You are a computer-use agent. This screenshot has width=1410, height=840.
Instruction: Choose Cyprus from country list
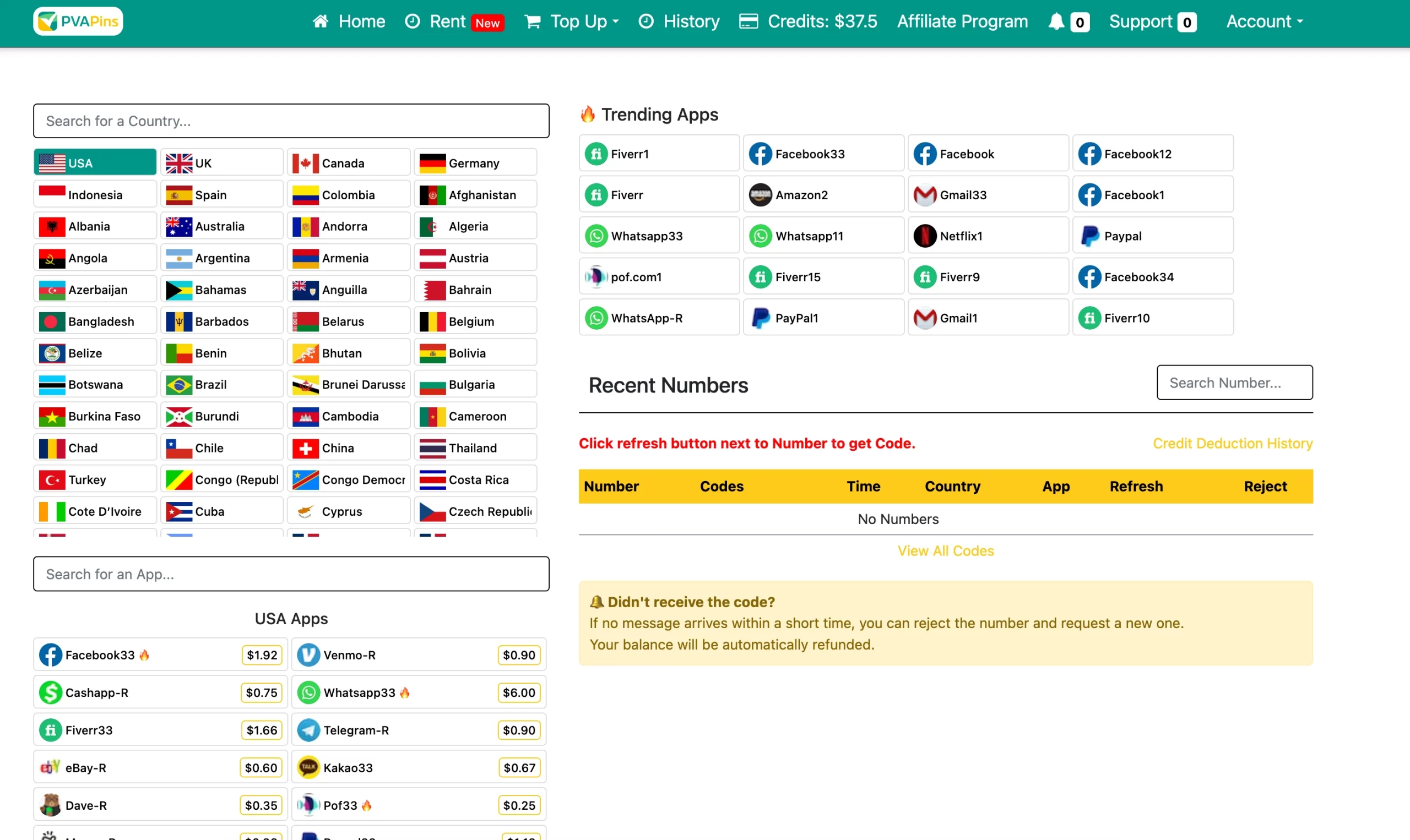click(x=349, y=511)
